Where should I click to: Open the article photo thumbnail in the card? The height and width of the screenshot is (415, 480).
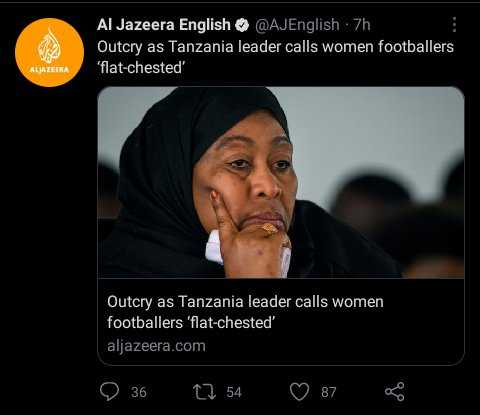tap(281, 182)
